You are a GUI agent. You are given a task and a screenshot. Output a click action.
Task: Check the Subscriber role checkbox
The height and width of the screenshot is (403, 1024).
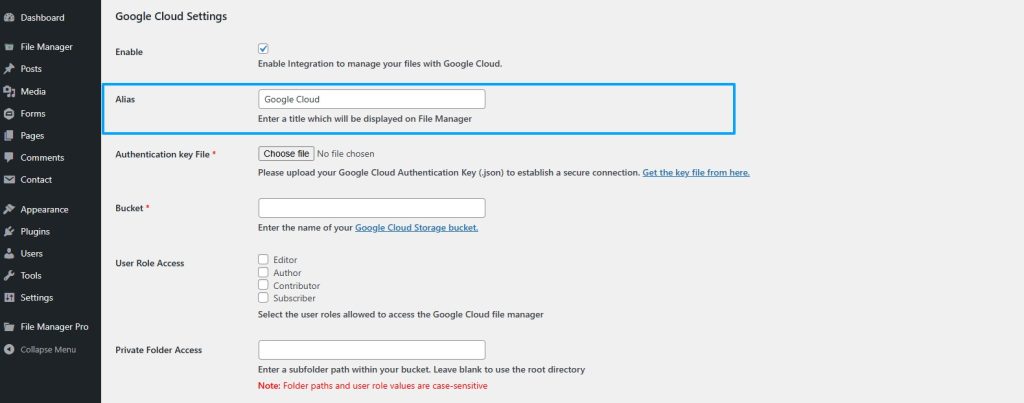(x=263, y=297)
